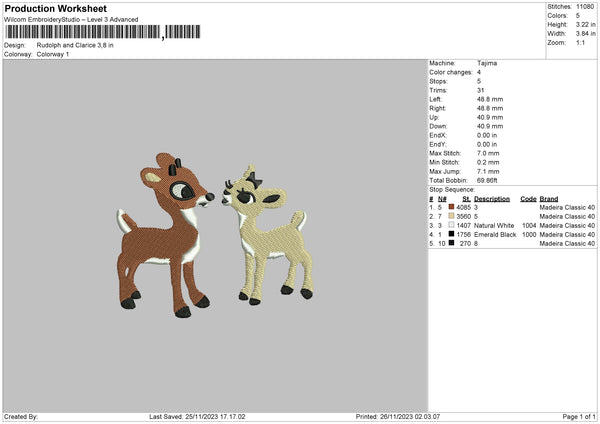Click the beige thread swatch in row 2

click(x=452, y=216)
